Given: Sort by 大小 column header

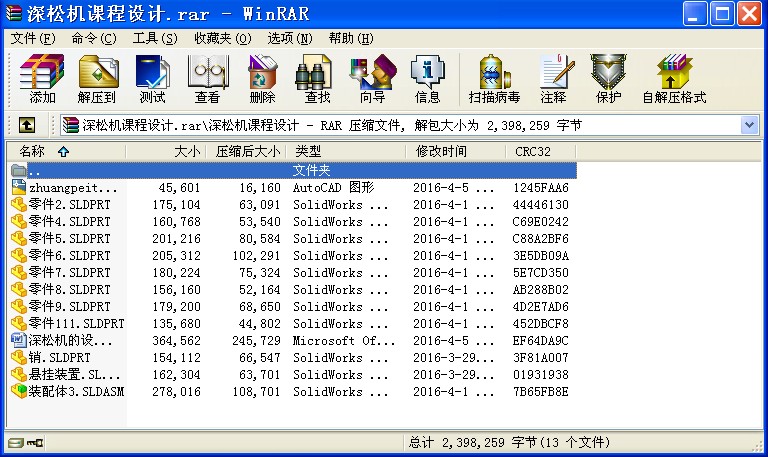Looking at the screenshot, I should (167, 151).
